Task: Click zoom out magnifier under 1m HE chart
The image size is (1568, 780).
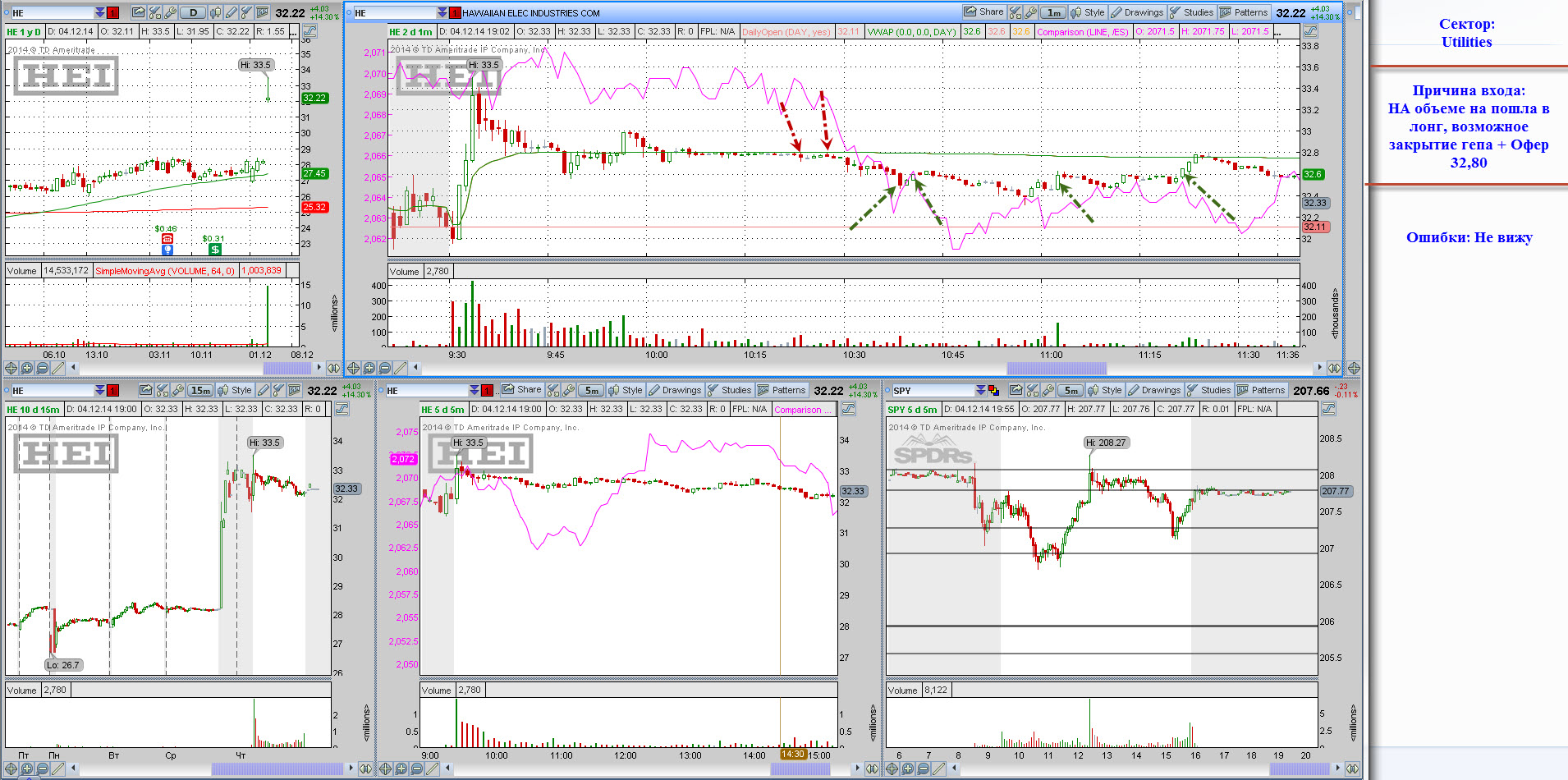Action: [x=385, y=368]
